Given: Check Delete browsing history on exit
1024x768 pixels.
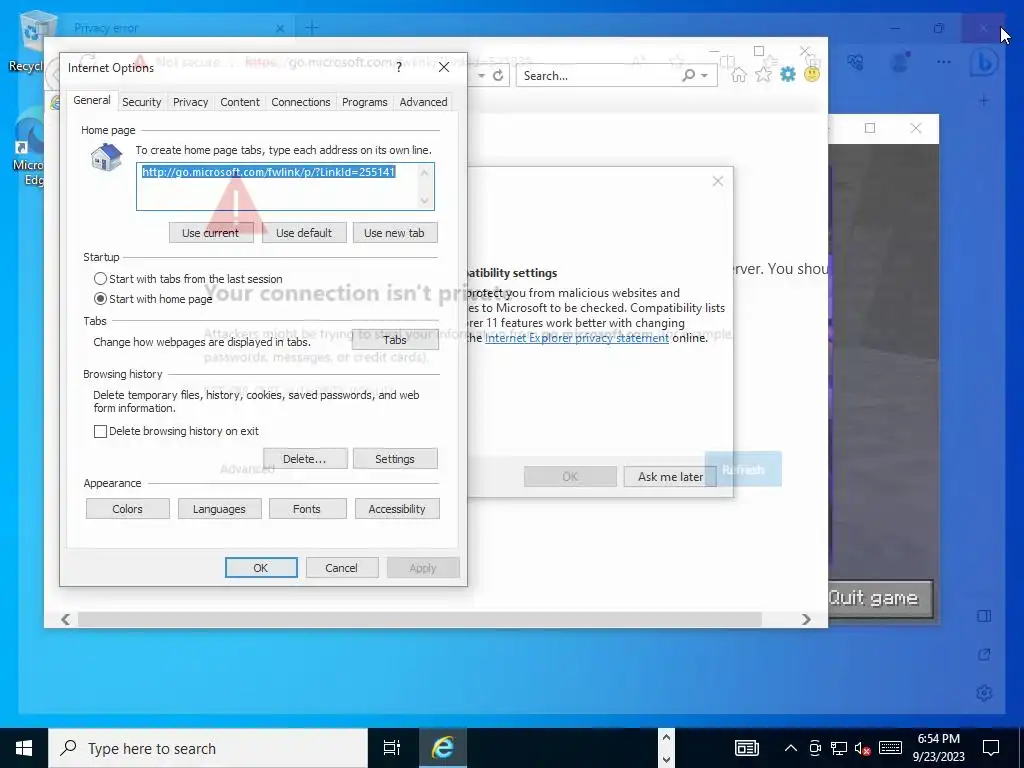Looking at the screenshot, I should pos(176,431).
